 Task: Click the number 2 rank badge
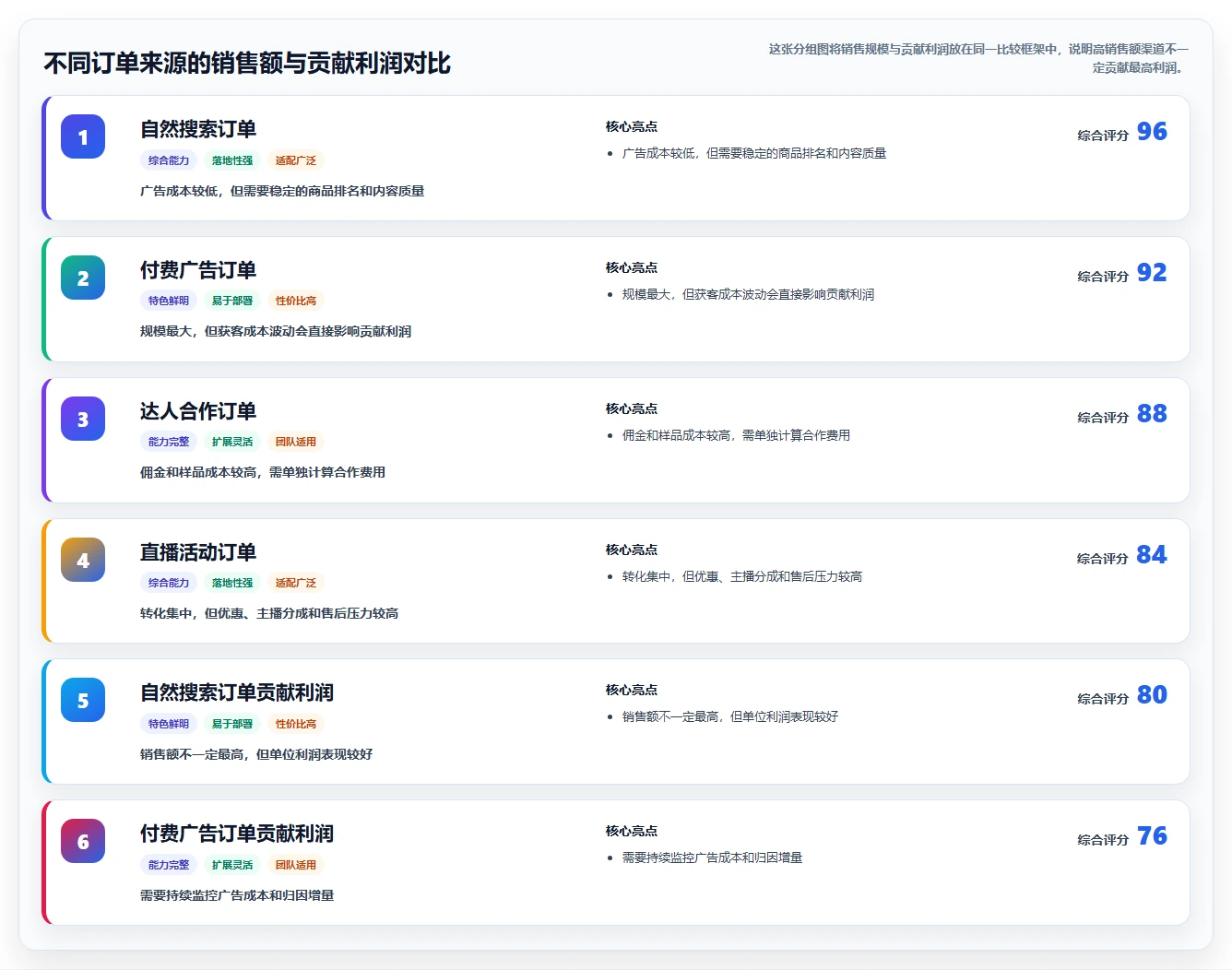[83, 278]
